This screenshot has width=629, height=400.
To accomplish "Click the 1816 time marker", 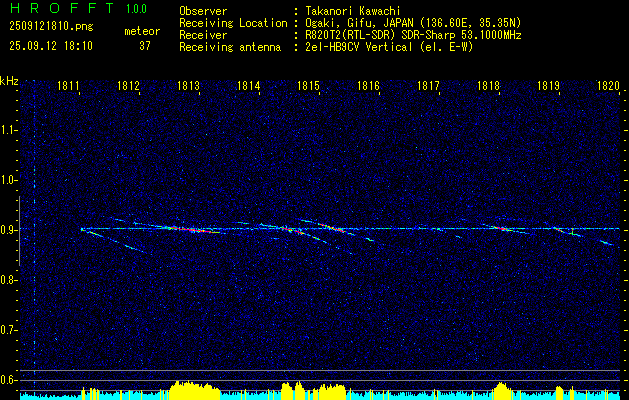I will (x=368, y=85).
